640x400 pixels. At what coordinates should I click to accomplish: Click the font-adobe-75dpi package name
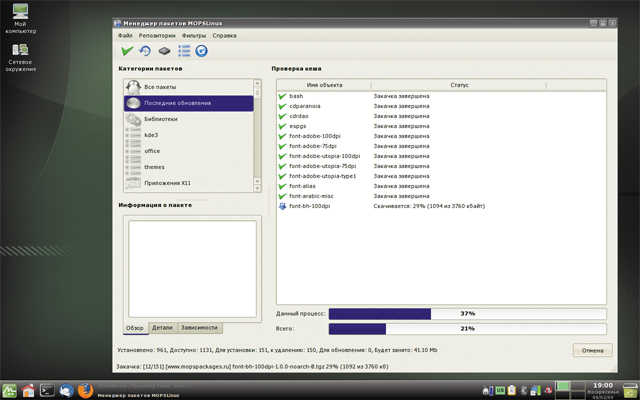click(313, 146)
